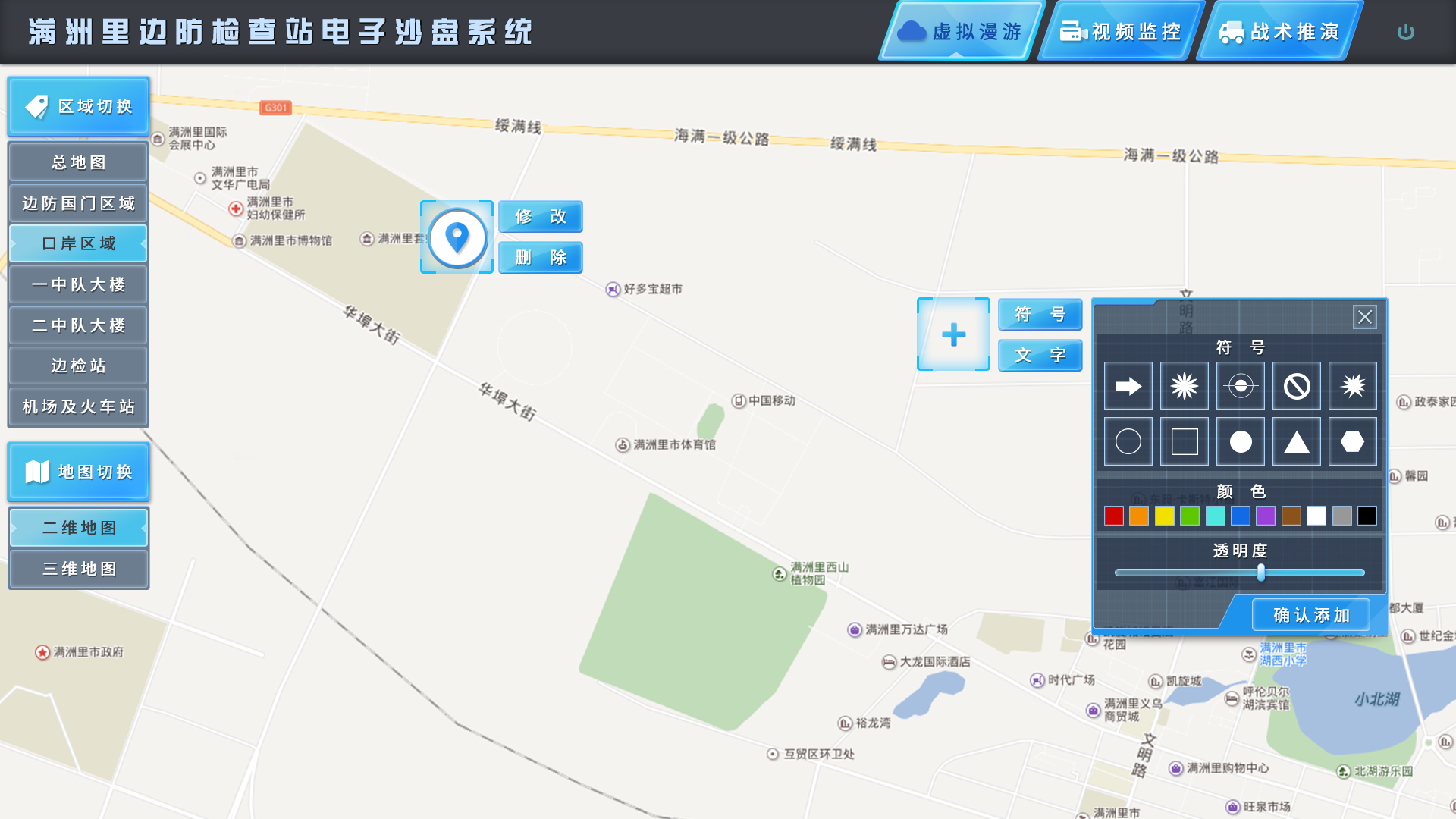The image size is (1456, 819).
Task: Close the symbol panel with X
Action: 1365,317
